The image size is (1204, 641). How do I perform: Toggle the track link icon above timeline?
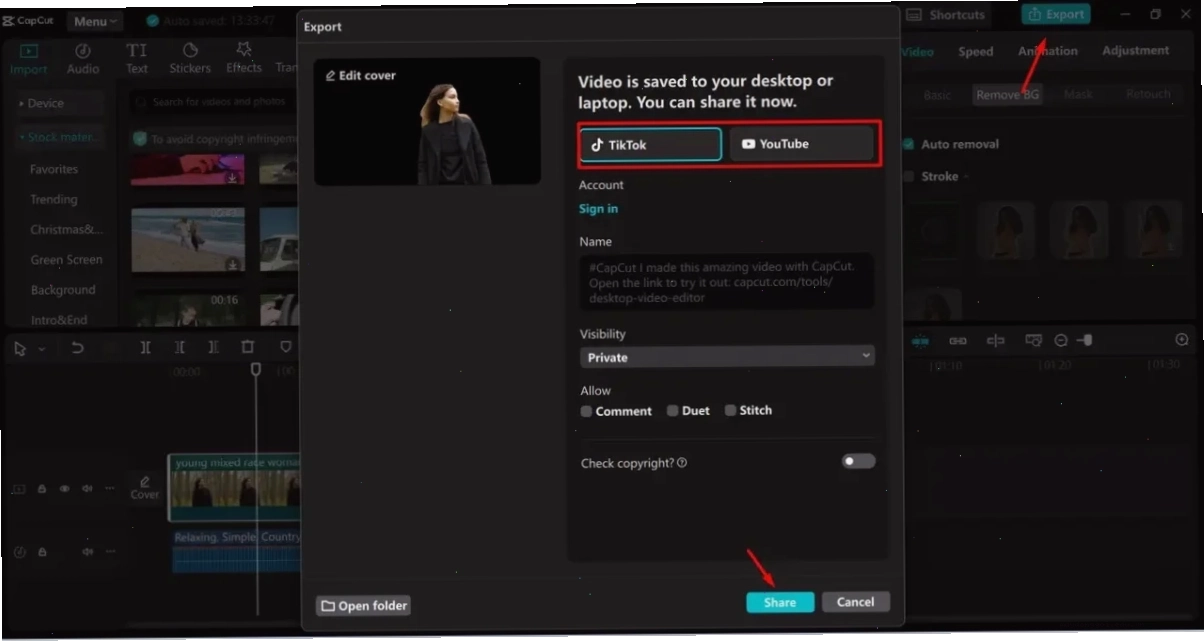tap(958, 341)
